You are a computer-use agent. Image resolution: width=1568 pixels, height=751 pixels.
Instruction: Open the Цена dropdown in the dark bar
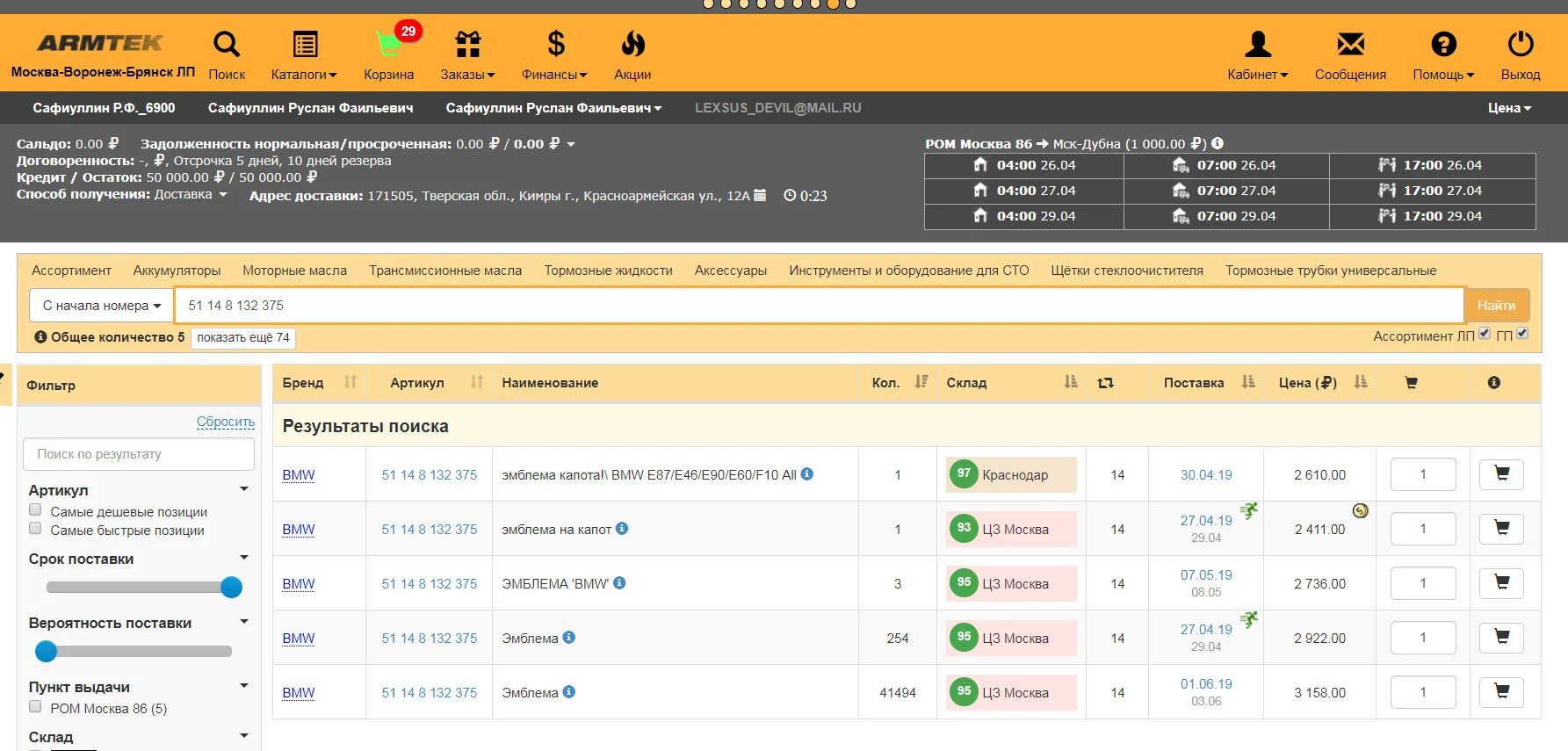point(1509,108)
